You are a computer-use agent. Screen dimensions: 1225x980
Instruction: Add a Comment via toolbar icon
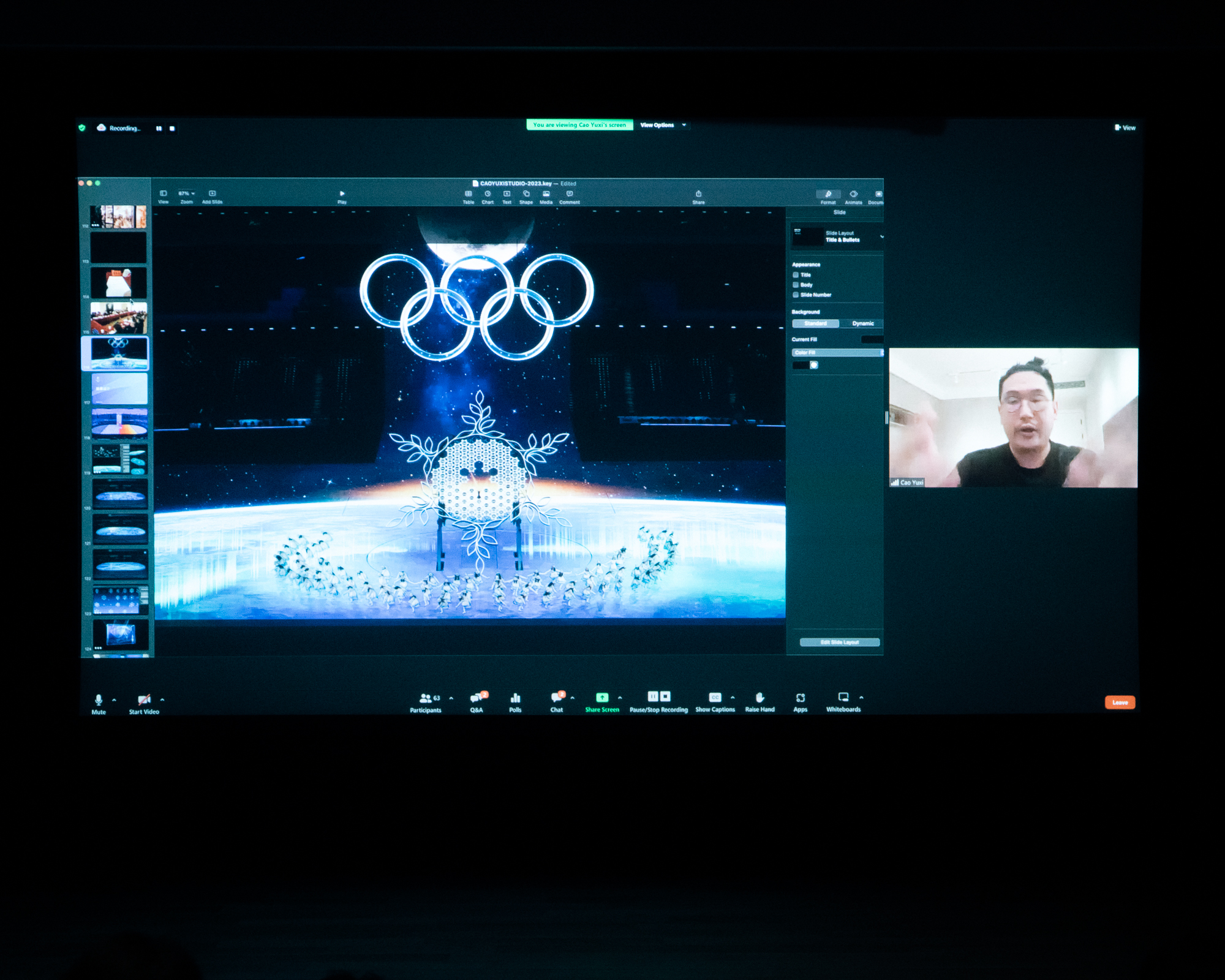click(x=570, y=194)
